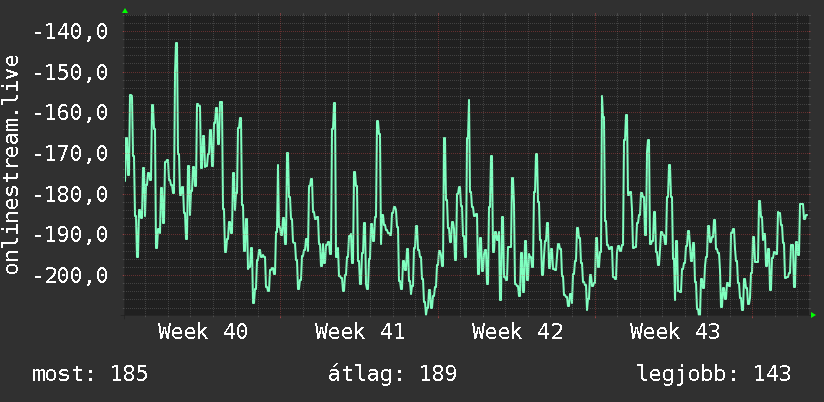Click the 'legjobb: 143' best value text
Screen dimensions: 824x402
click(714, 374)
